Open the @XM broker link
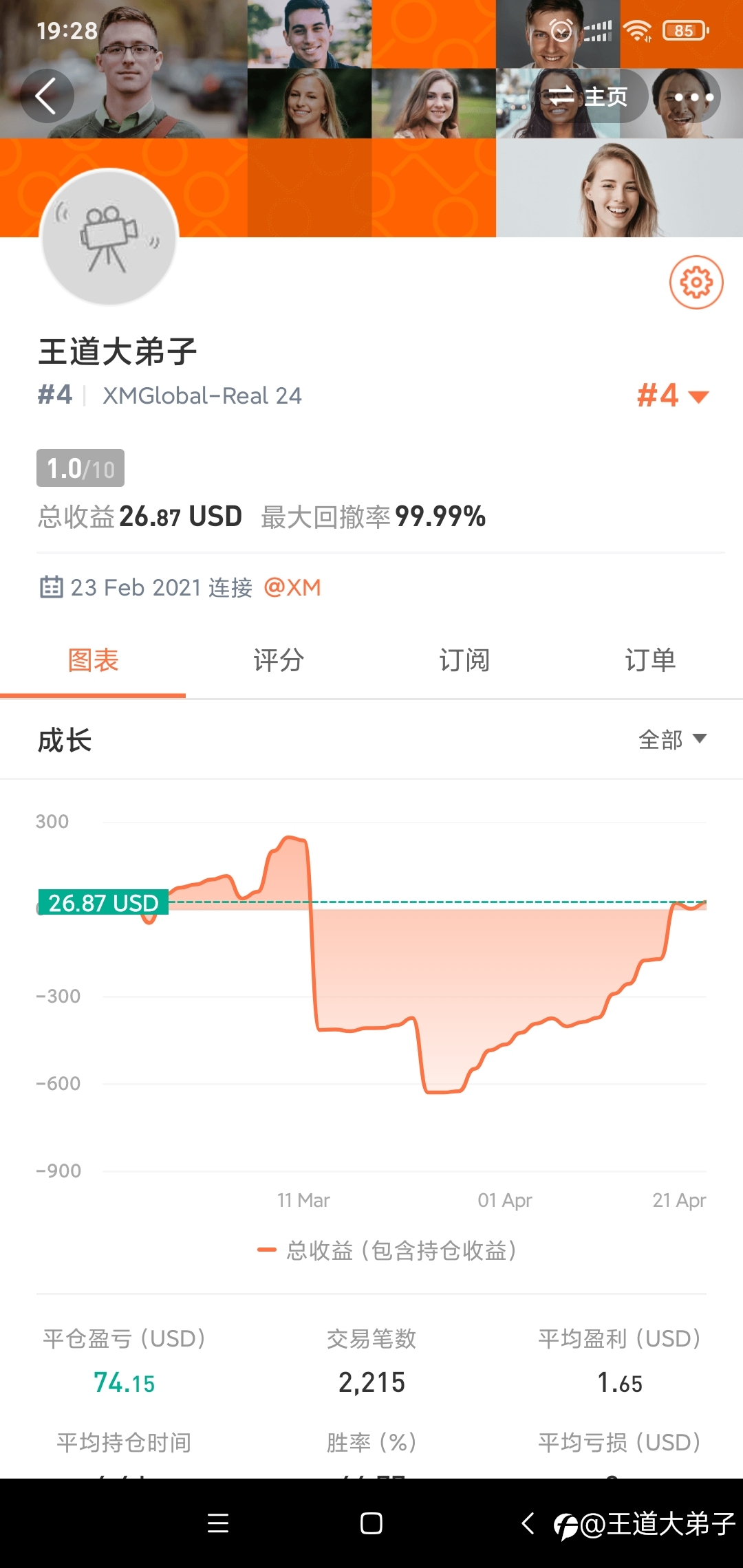Screen dimensions: 743x1568 click(x=292, y=587)
